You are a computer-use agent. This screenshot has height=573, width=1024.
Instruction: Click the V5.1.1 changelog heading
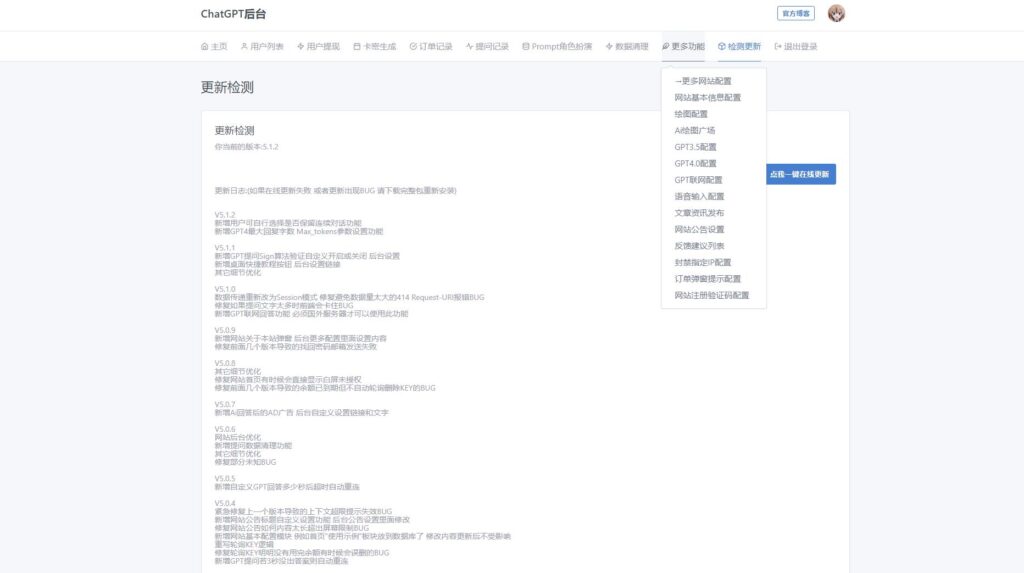pos(225,248)
